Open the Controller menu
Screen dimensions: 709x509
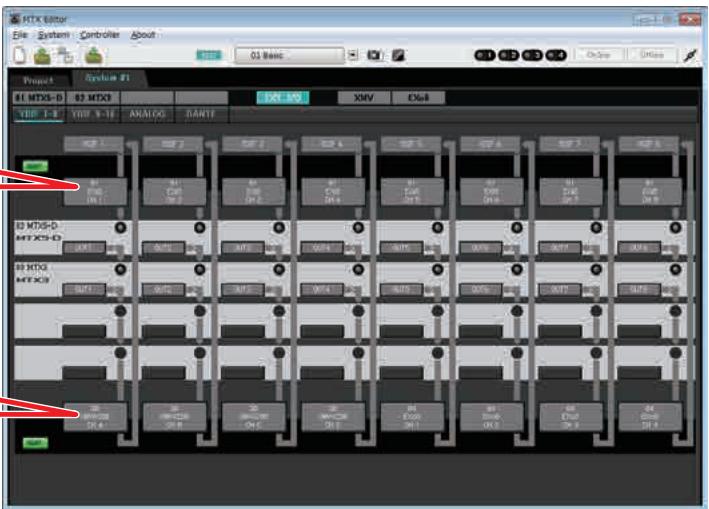[99, 35]
